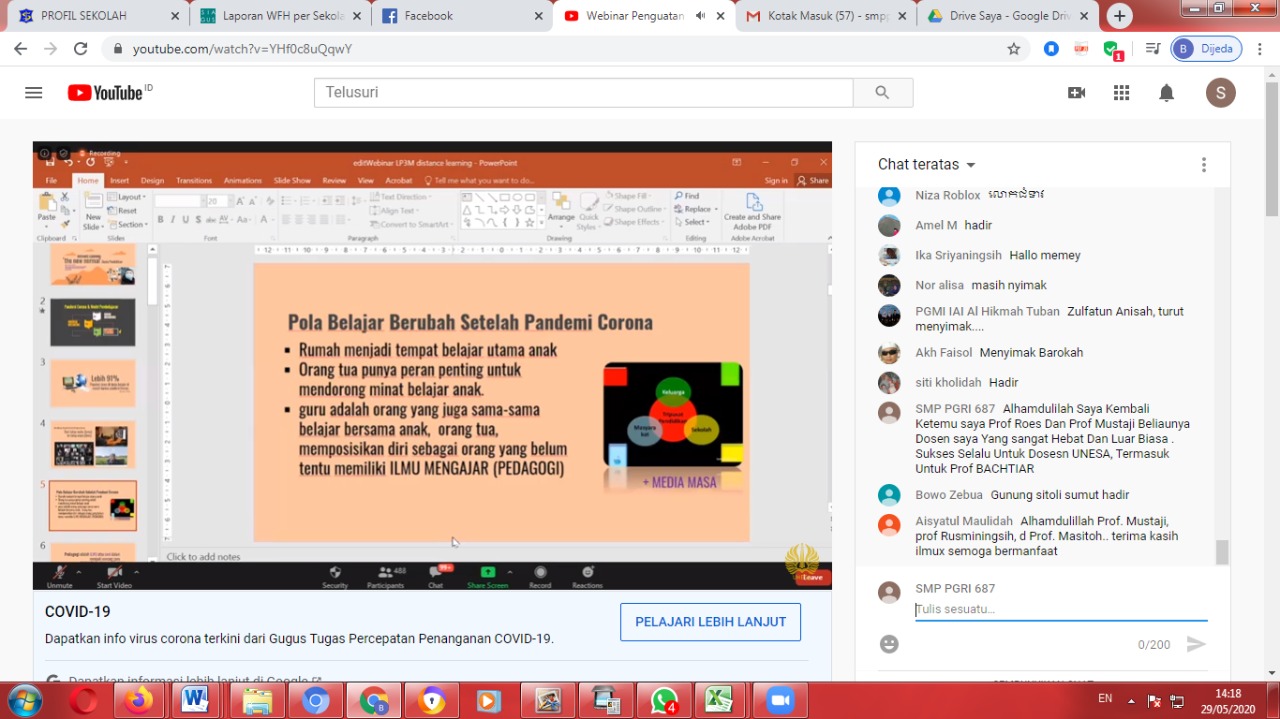This screenshot has width=1280, height=719.
Task: Go back to the previous page
Action: (21, 48)
